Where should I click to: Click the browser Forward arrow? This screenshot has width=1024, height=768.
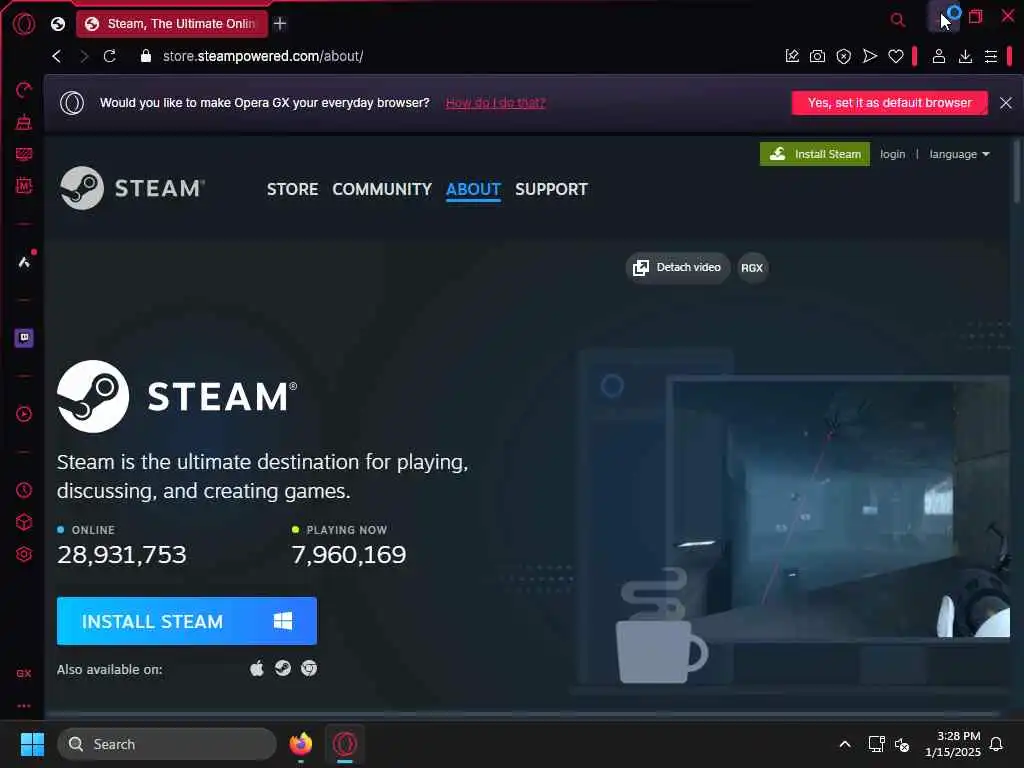tap(84, 56)
